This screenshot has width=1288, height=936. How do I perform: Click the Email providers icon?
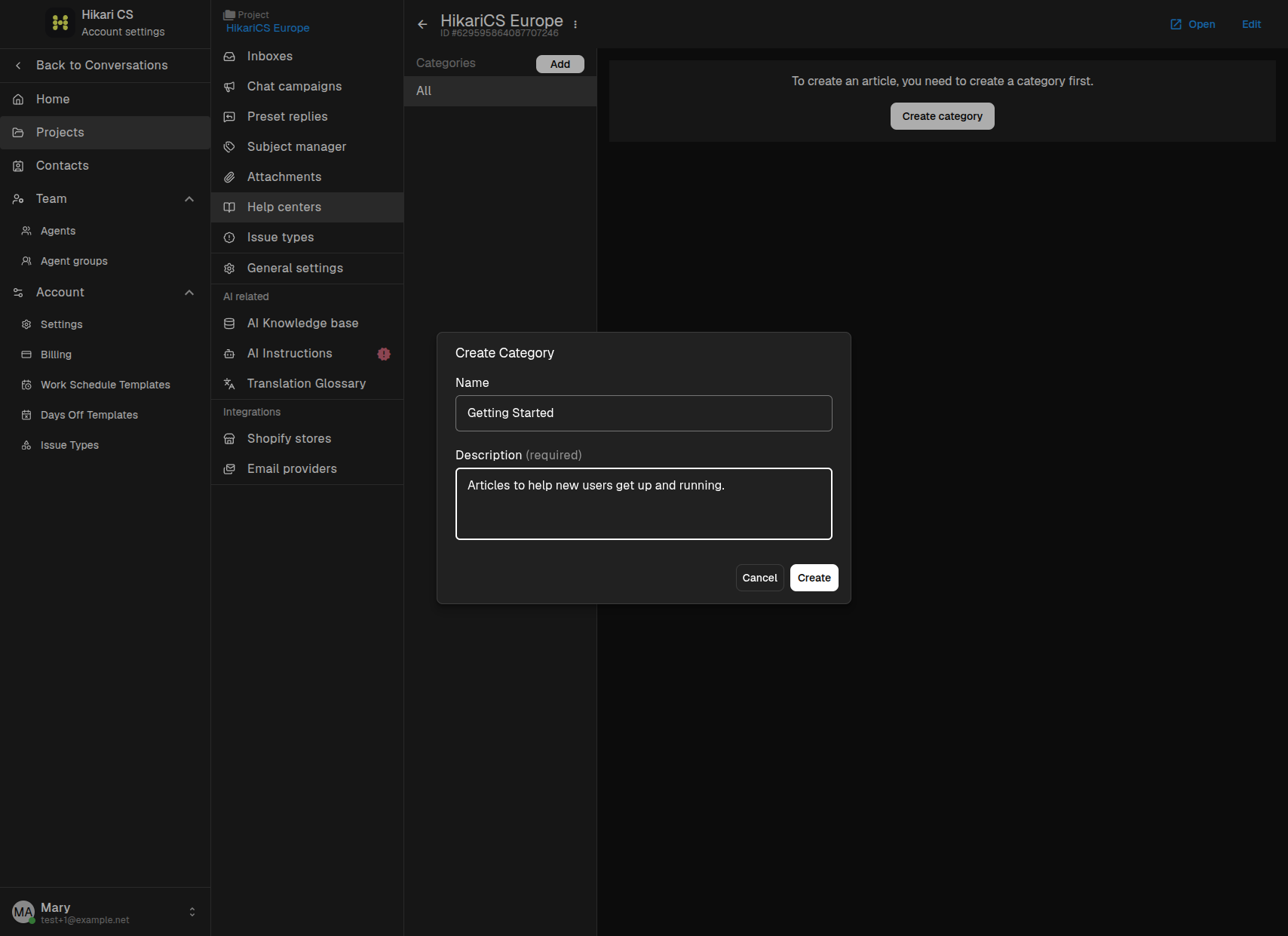point(229,469)
